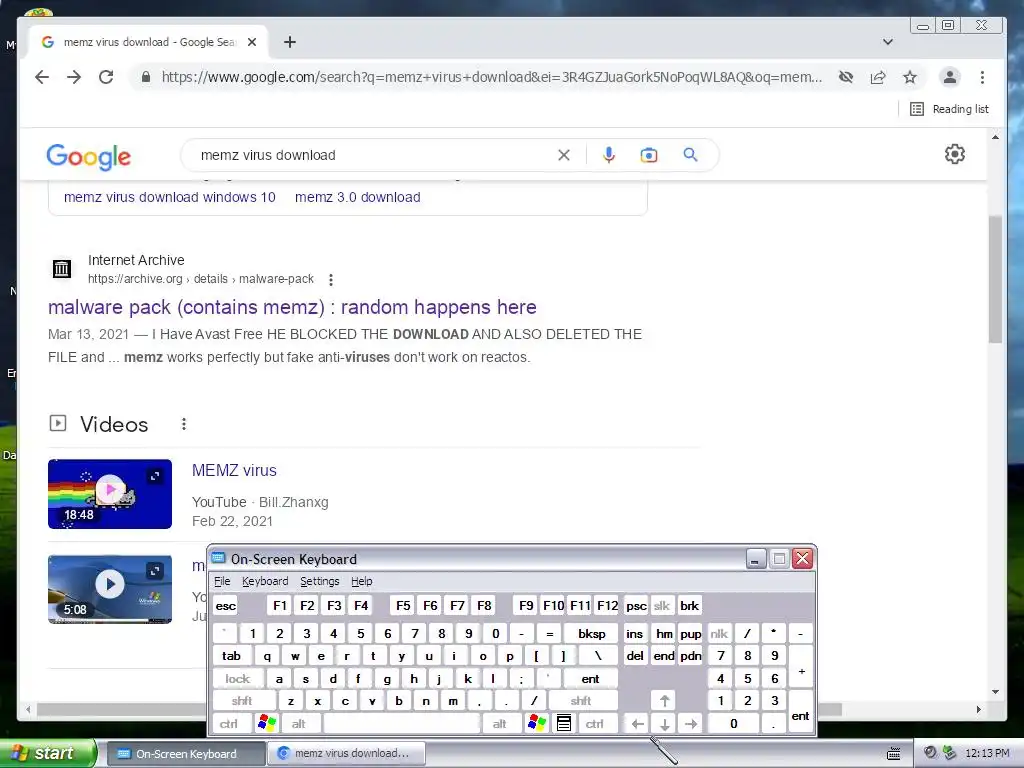Bookmark this page with the star icon

pos(910,77)
